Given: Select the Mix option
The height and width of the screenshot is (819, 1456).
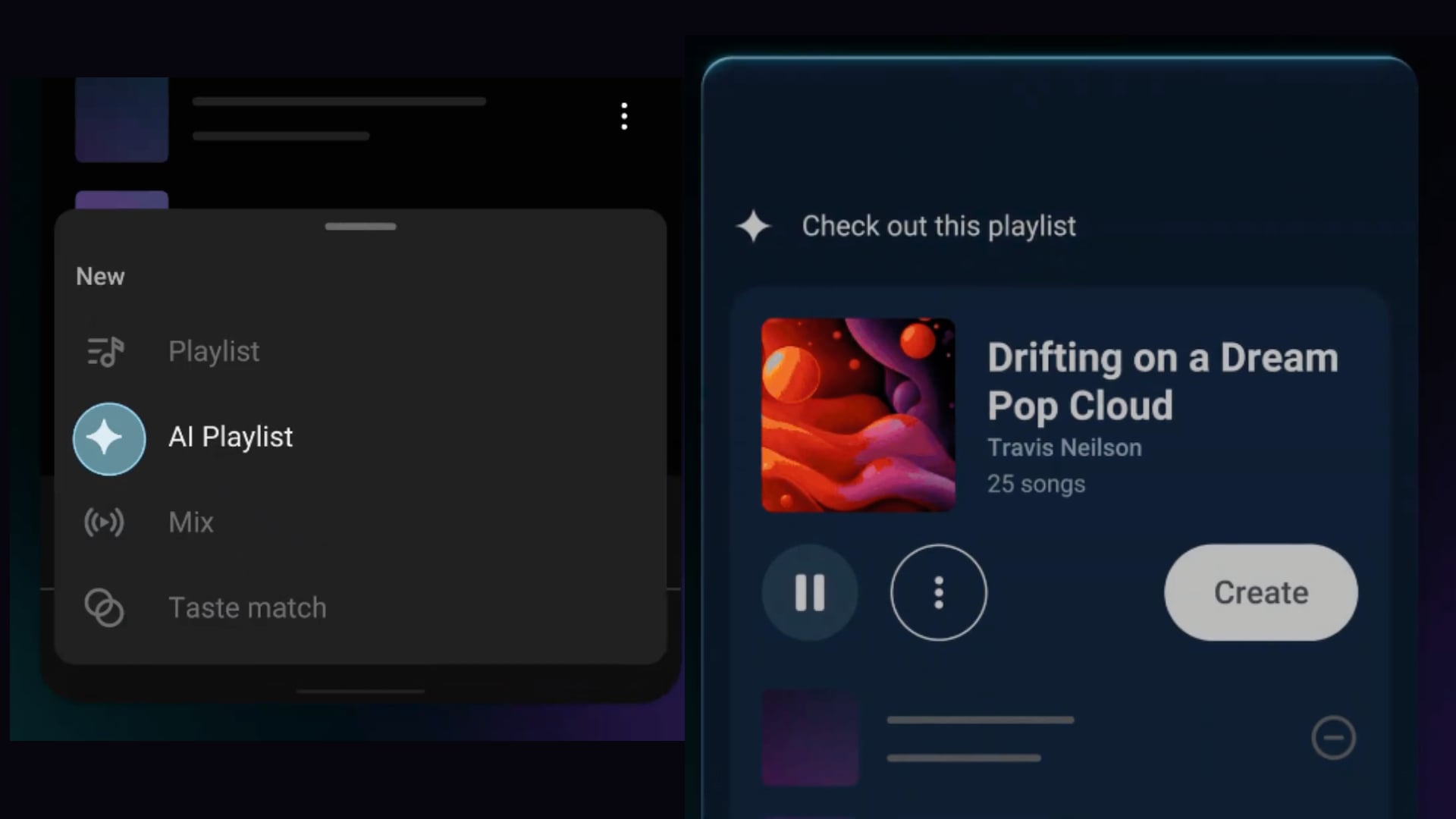Looking at the screenshot, I should pos(191,522).
